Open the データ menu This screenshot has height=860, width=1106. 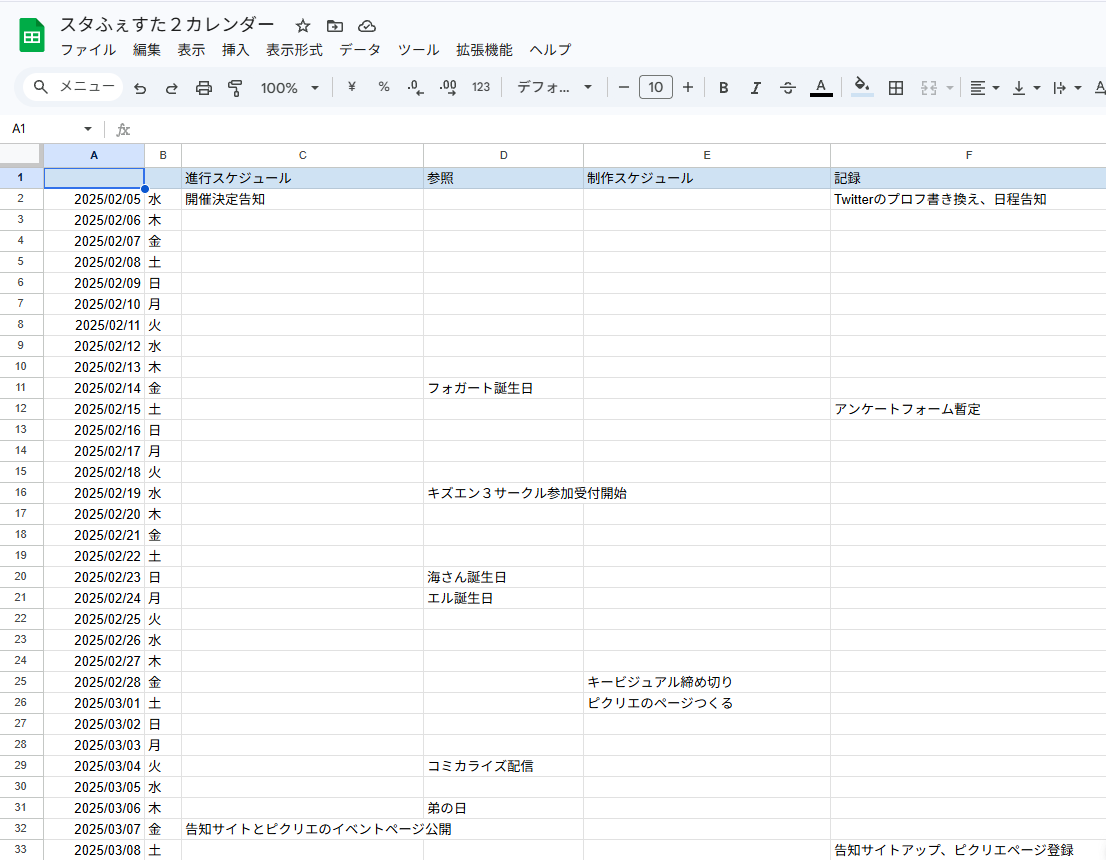360,50
